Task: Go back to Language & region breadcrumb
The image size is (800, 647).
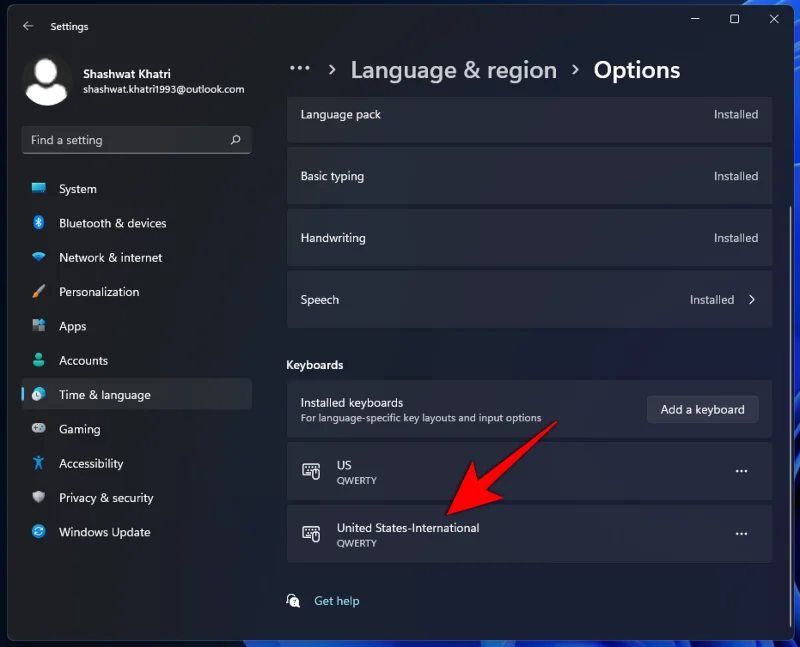Action: pos(454,70)
